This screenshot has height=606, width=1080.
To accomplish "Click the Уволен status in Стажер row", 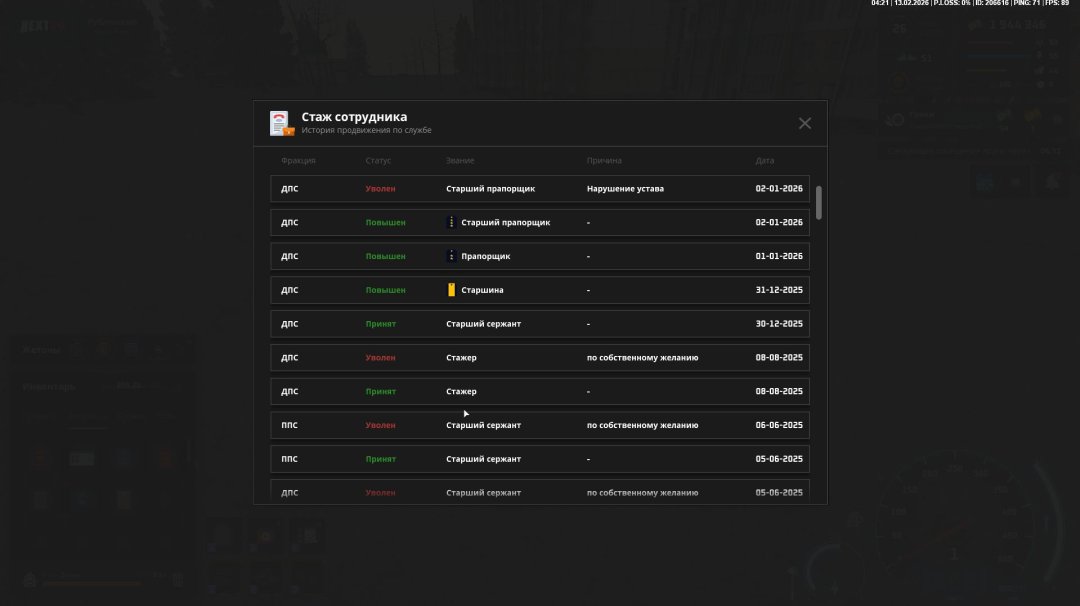I will pos(380,357).
